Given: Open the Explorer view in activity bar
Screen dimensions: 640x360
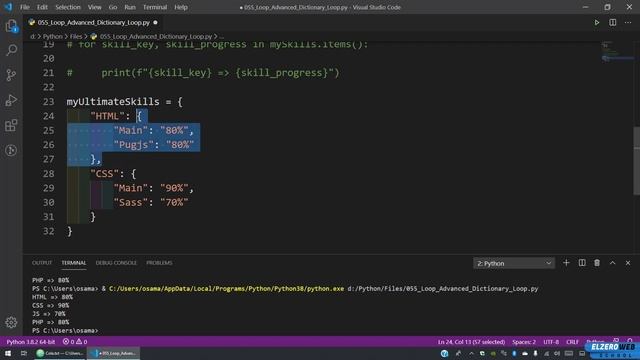Looking at the screenshot, I should click(11, 26).
